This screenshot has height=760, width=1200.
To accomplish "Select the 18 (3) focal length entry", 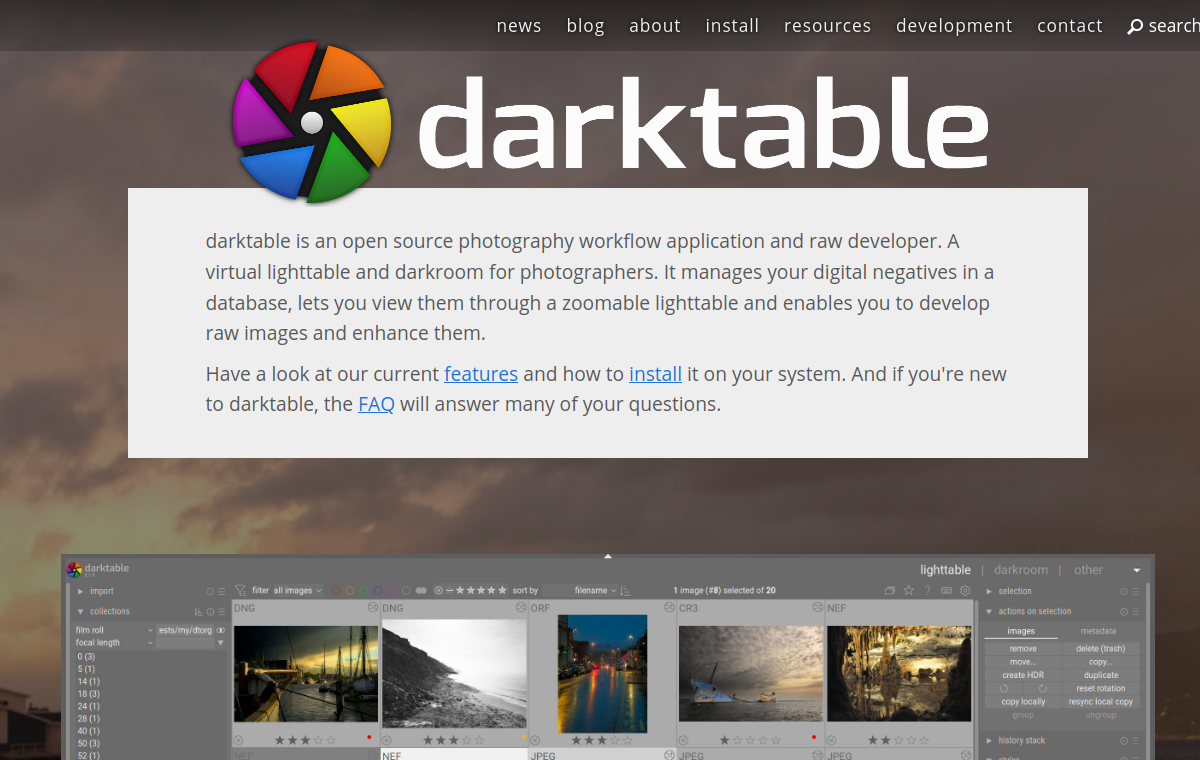I will click(89, 693).
